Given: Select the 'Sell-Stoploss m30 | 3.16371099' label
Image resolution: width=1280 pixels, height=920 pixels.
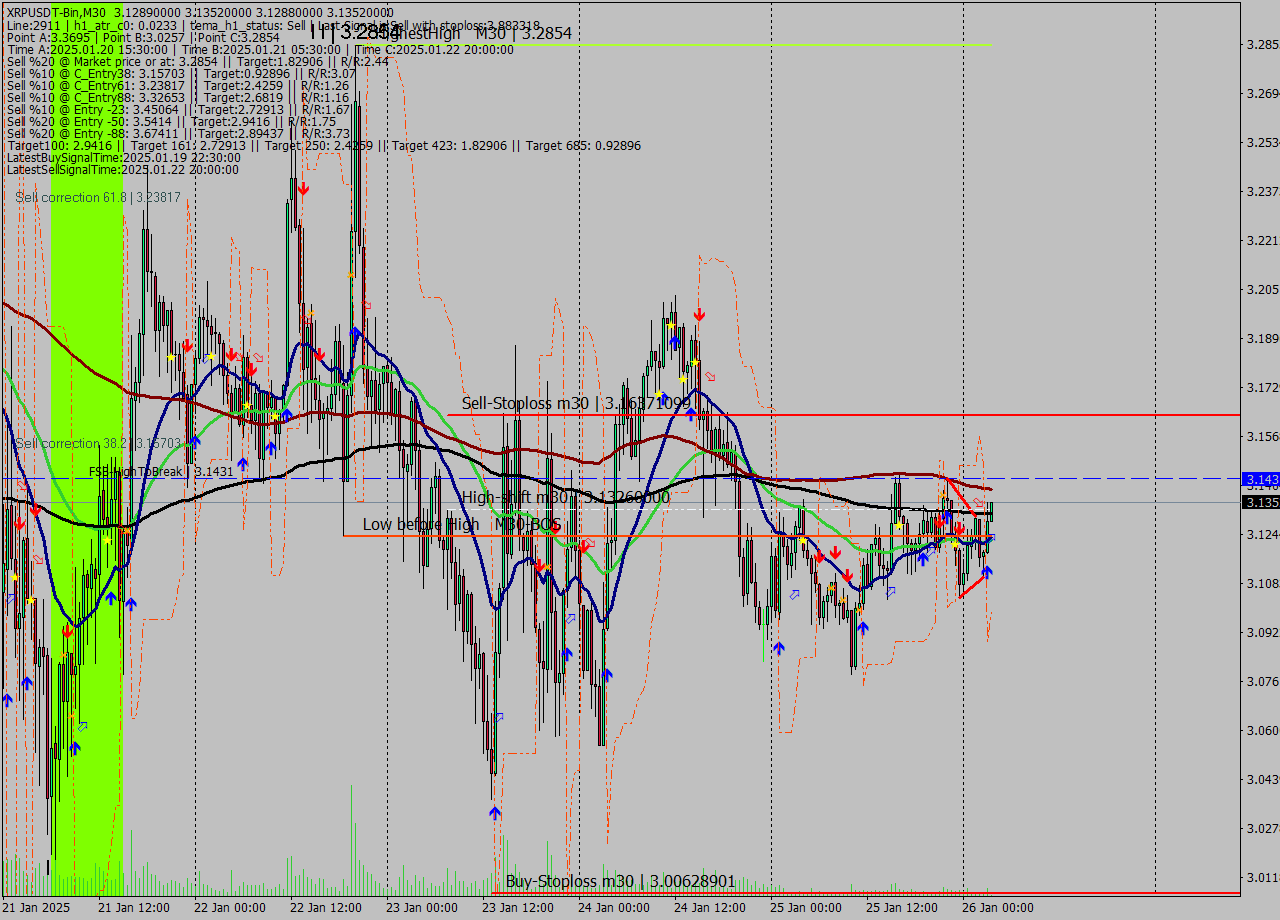Looking at the screenshot, I should coord(575,403).
